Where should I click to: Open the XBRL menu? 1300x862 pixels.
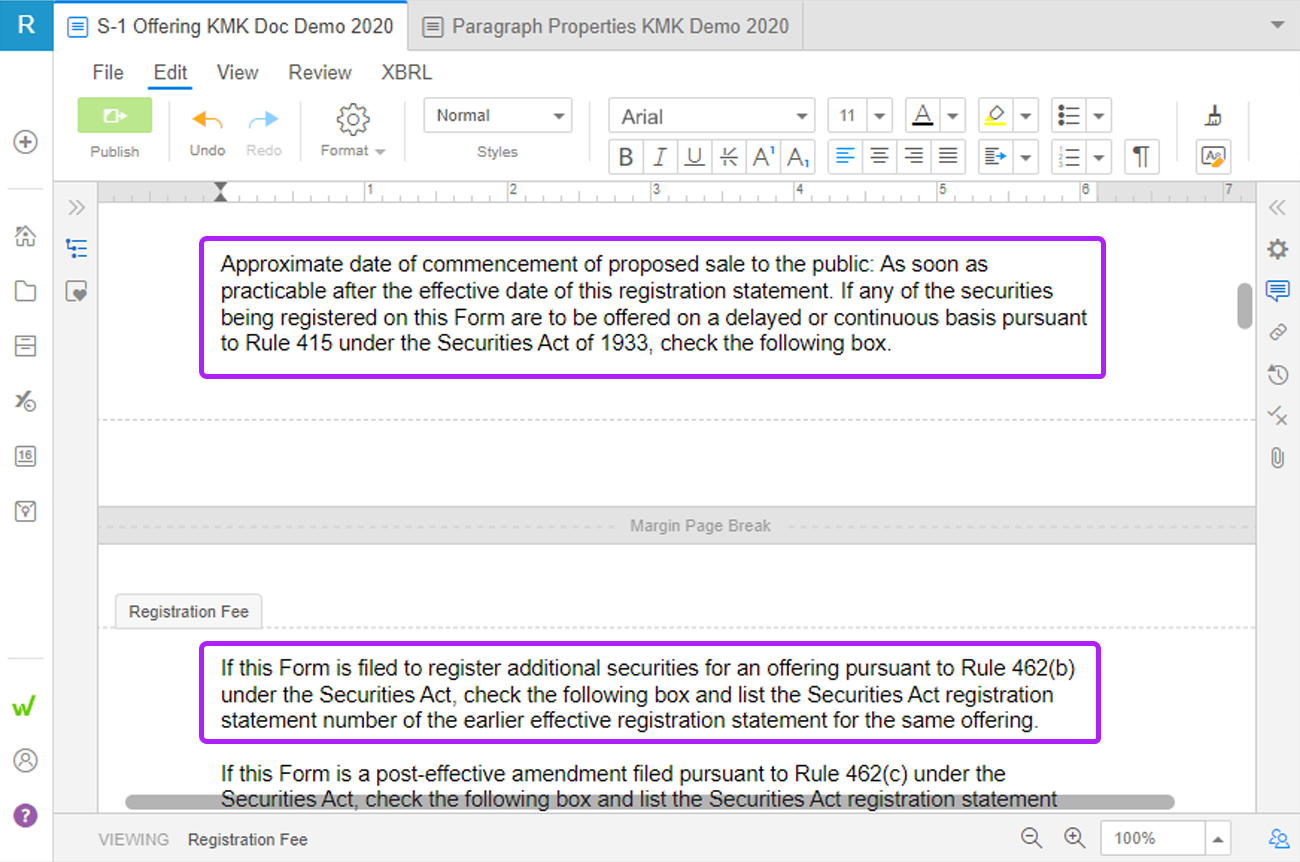[x=407, y=72]
